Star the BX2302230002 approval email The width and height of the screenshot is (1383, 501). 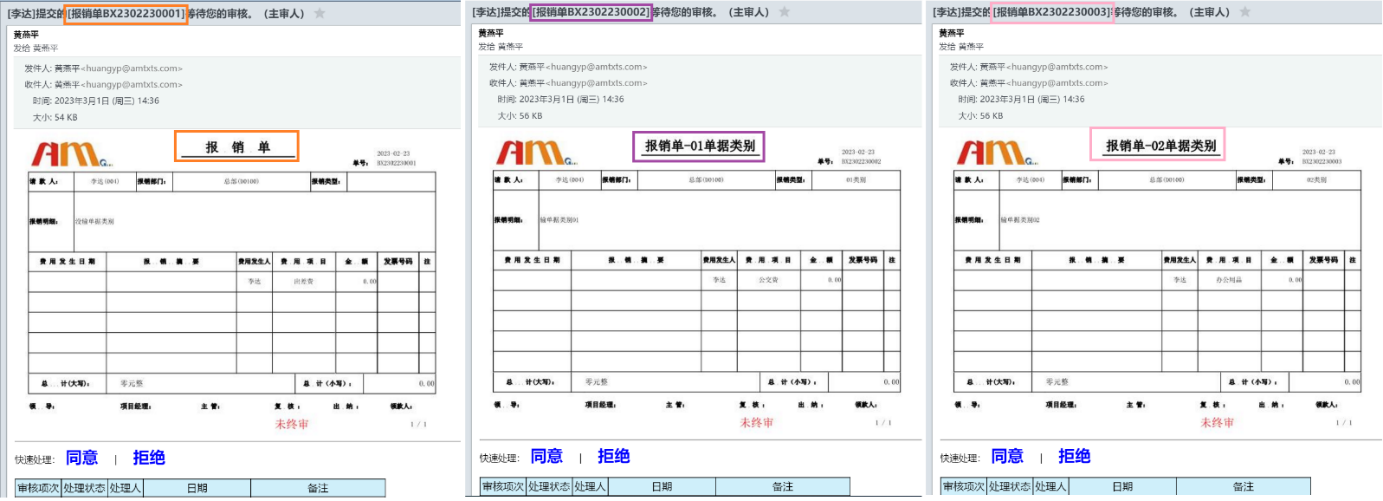784,12
